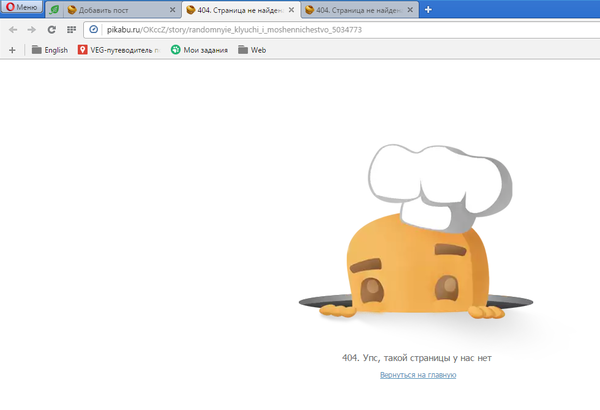Go forward to next page
600x410 pixels.
31,29
